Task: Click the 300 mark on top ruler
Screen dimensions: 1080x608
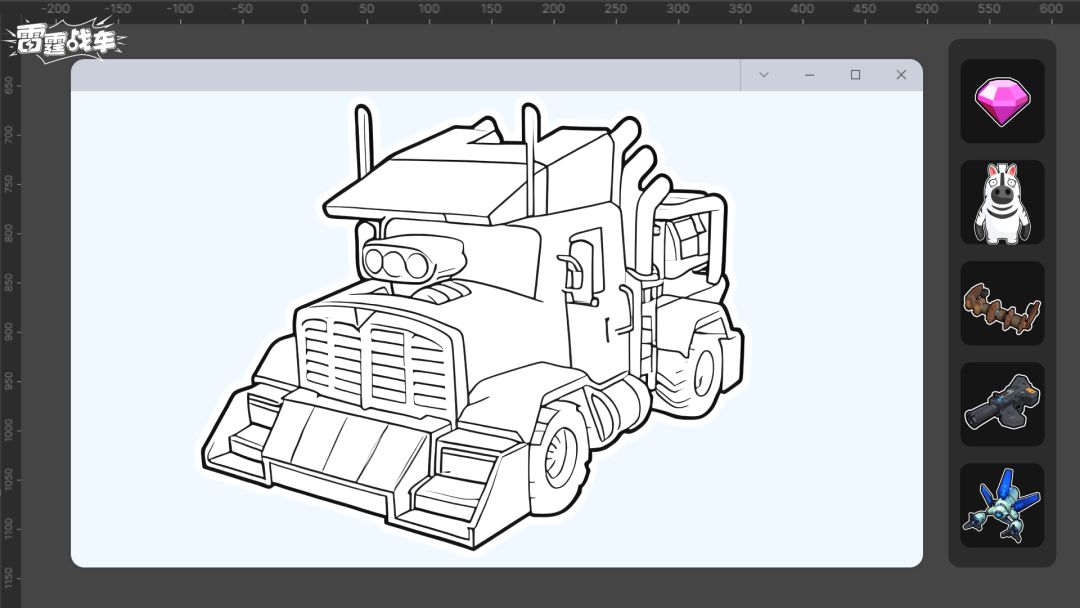Action: (678, 10)
